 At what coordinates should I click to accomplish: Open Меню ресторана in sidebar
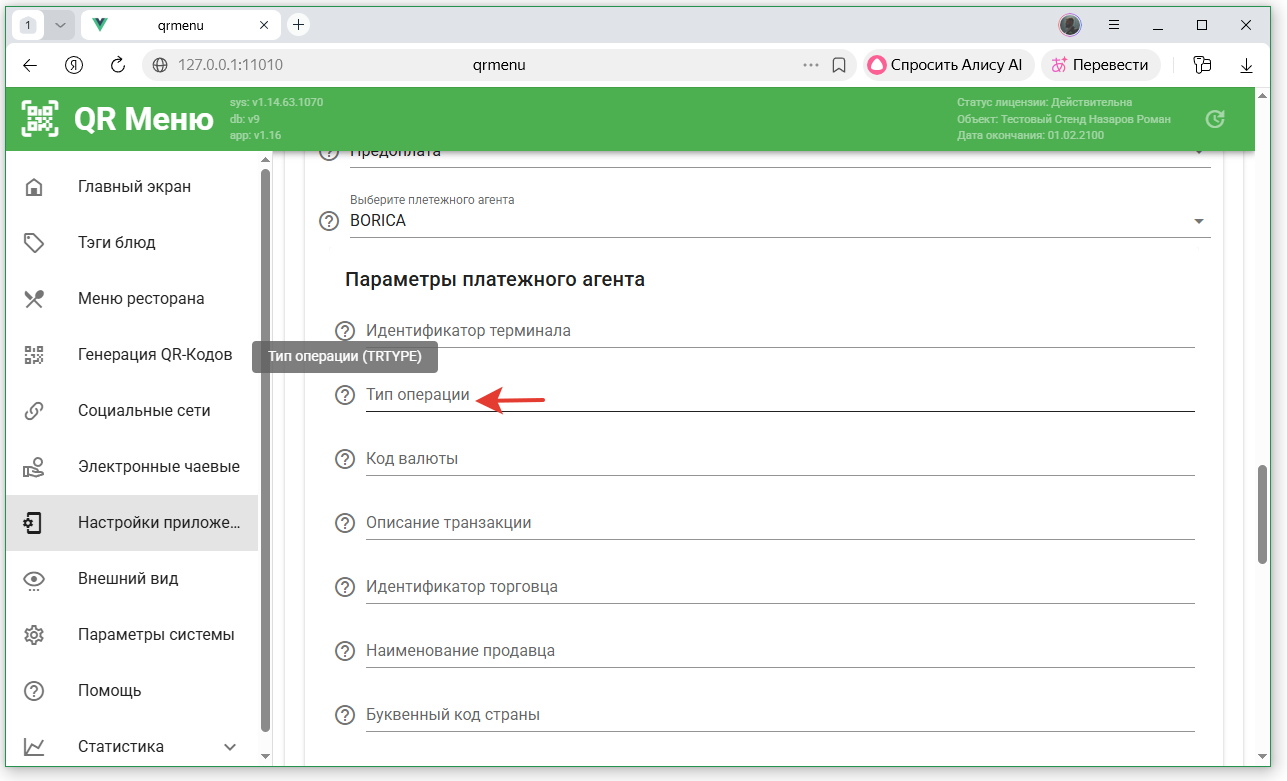[x=141, y=299]
